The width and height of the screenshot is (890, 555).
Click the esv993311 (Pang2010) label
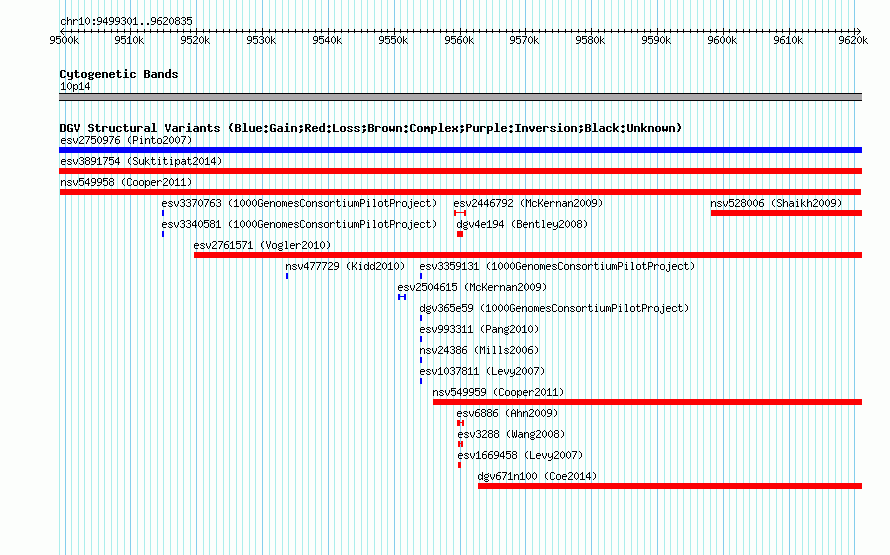(x=479, y=329)
